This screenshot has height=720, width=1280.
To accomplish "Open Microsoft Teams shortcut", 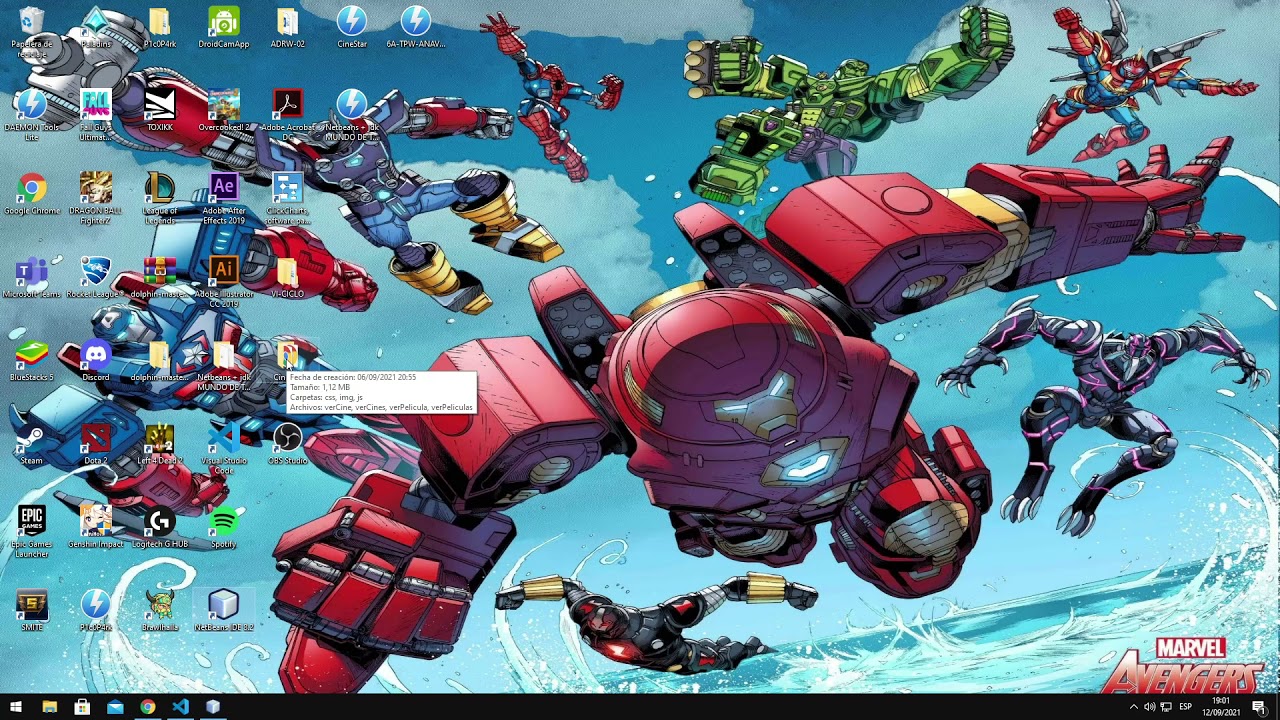I will 32,278.
